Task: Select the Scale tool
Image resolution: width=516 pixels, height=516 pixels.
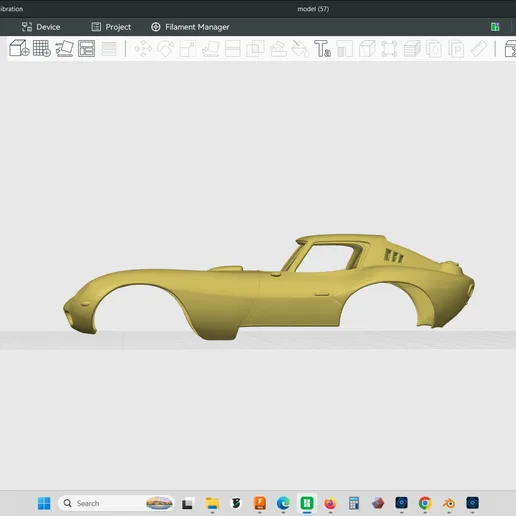Action: (x=188, y=49)
